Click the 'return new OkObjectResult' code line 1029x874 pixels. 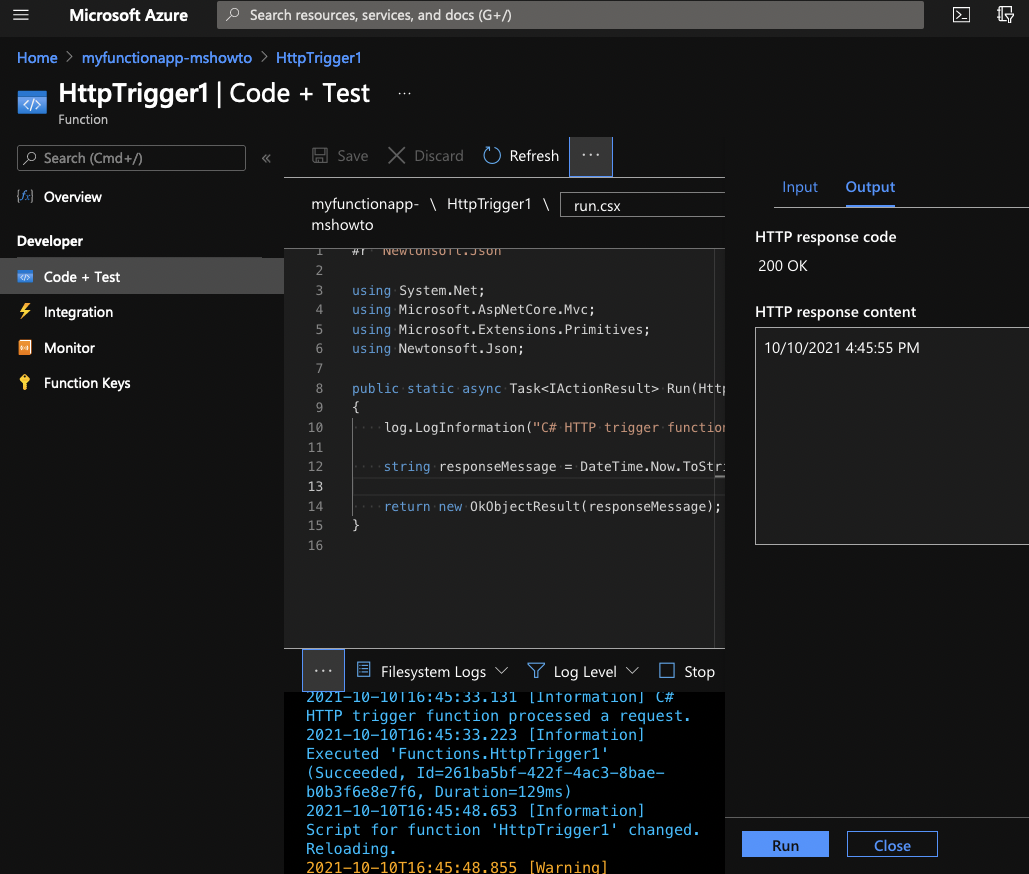coord(553,507)
